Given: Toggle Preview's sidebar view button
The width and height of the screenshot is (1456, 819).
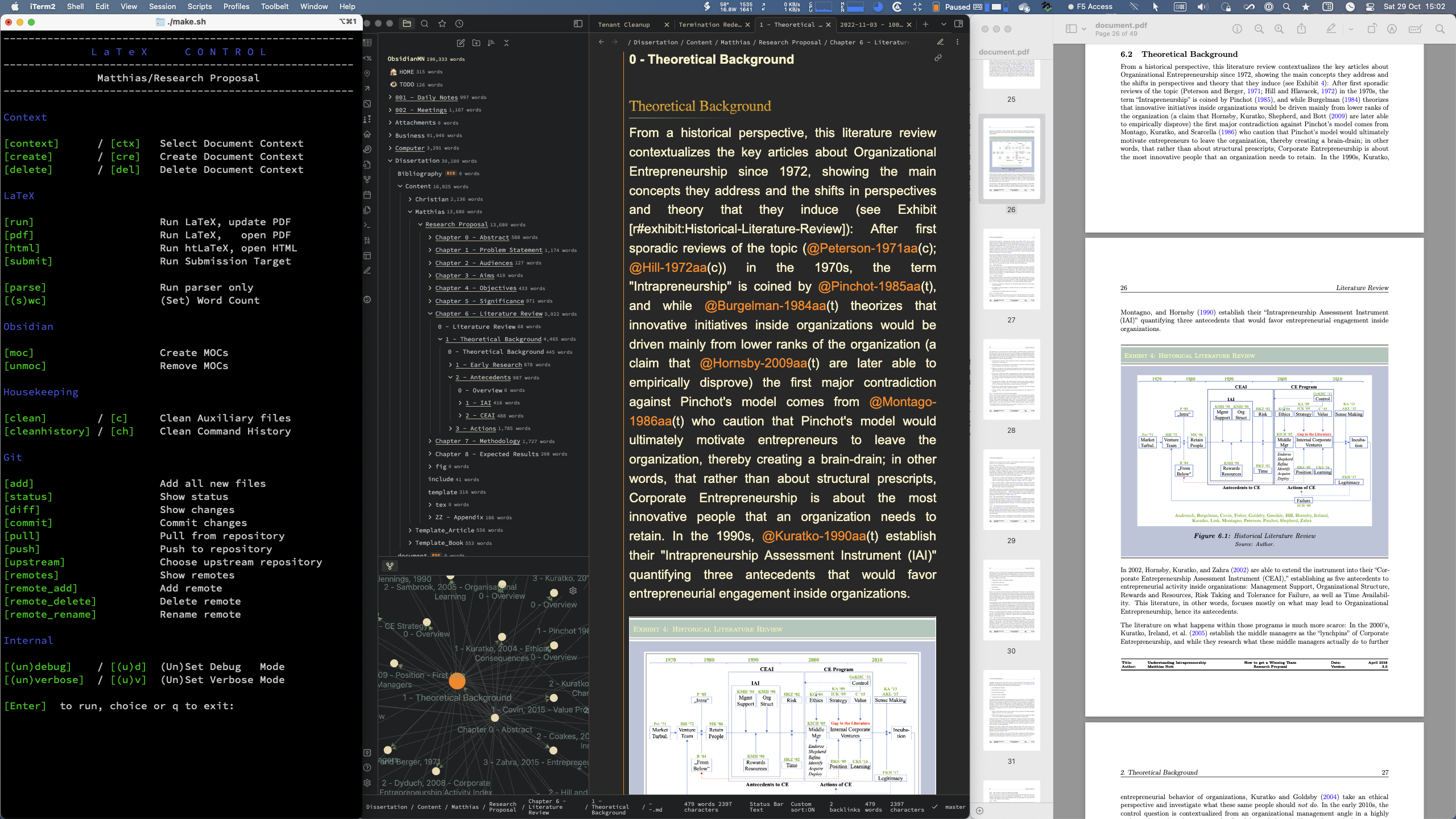Looking at the screenshot, I should coord(1071,29).
